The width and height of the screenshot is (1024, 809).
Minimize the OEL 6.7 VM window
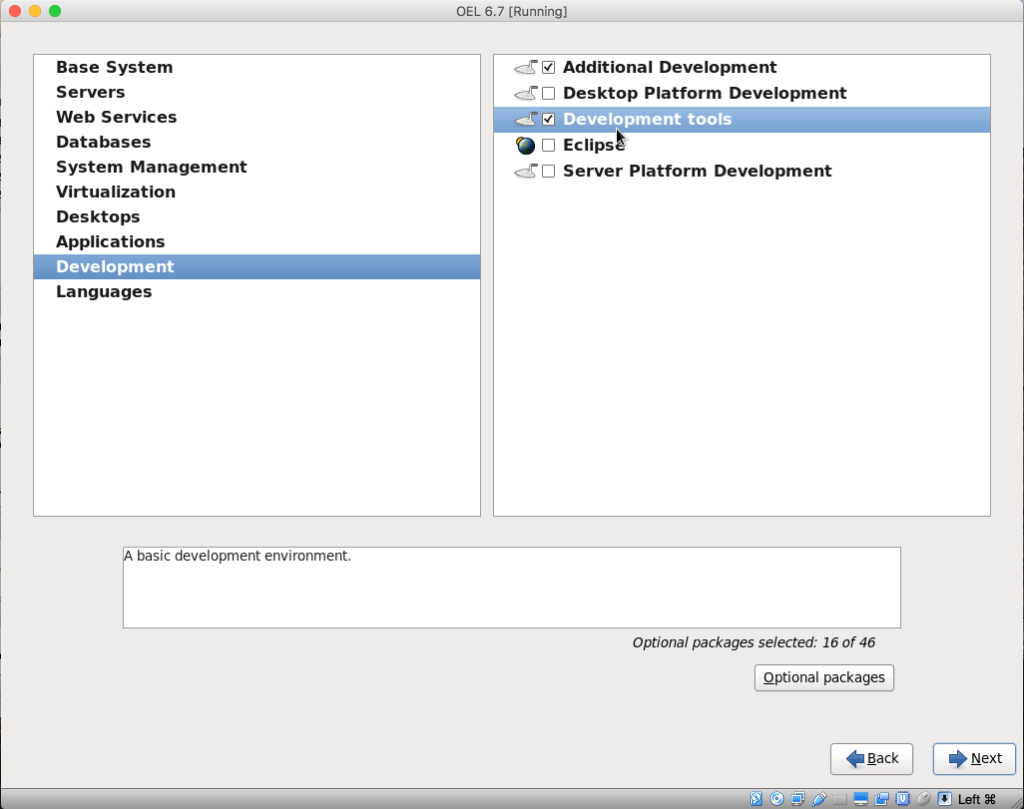(x=35, y=11)
